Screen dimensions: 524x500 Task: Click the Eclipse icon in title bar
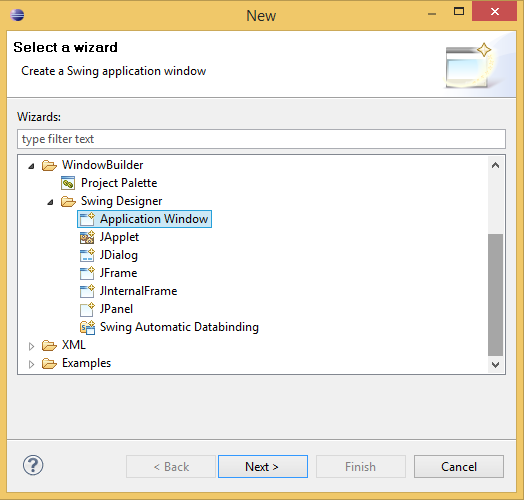[17, 15]
